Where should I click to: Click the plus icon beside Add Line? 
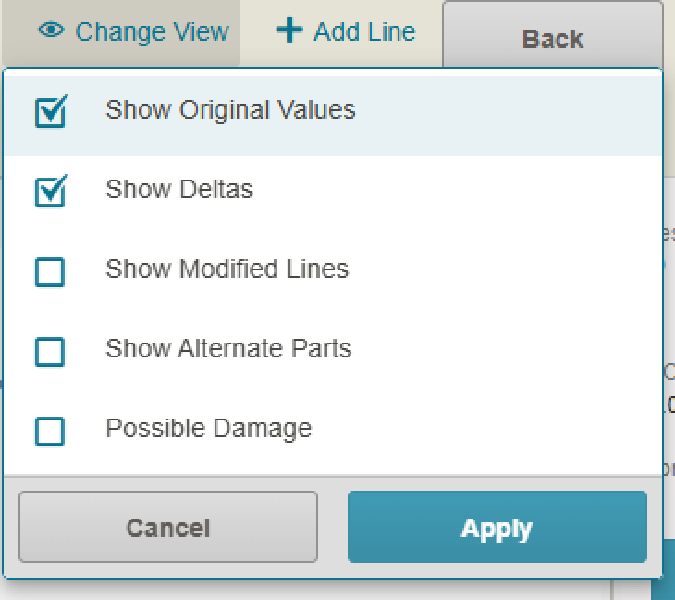(289, 31)
